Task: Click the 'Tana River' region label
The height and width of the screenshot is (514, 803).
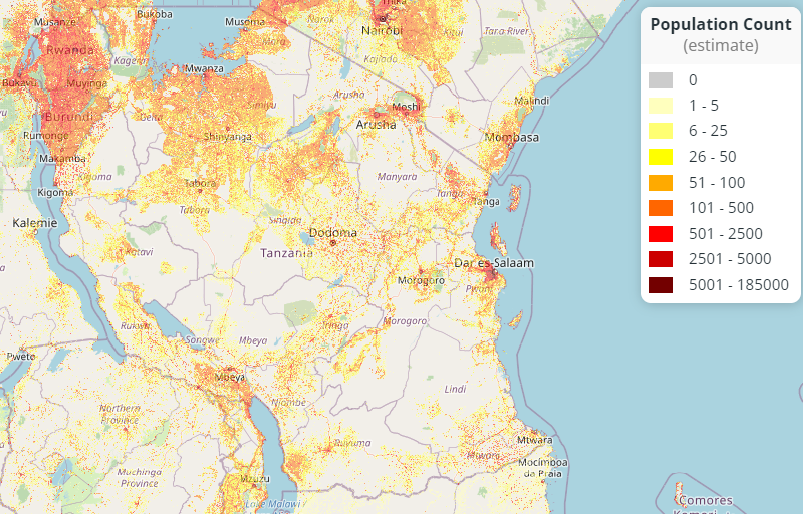Action: (x=506, y=31)
